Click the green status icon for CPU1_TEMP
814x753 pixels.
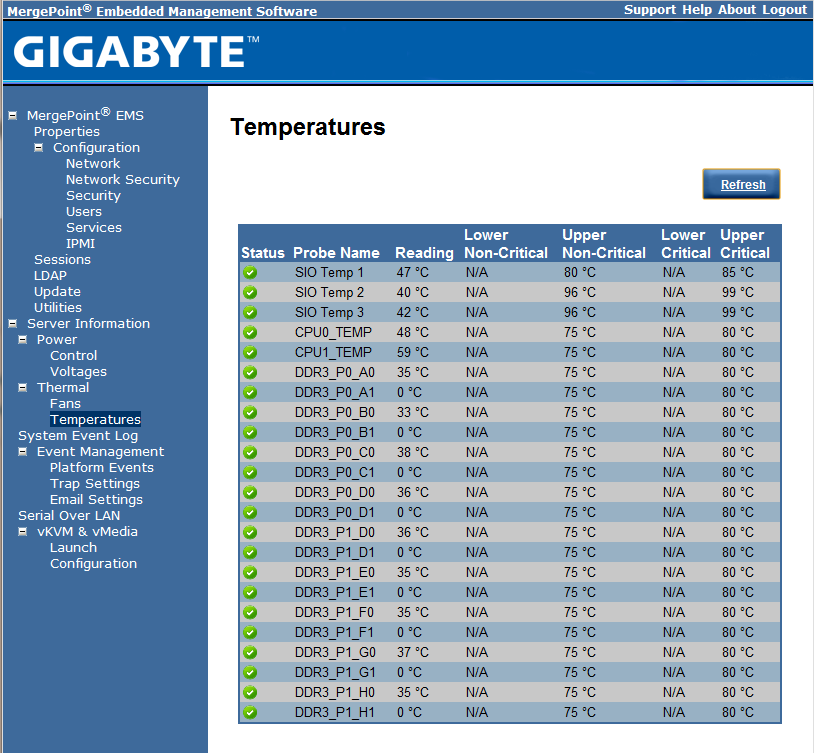(250, 353)
